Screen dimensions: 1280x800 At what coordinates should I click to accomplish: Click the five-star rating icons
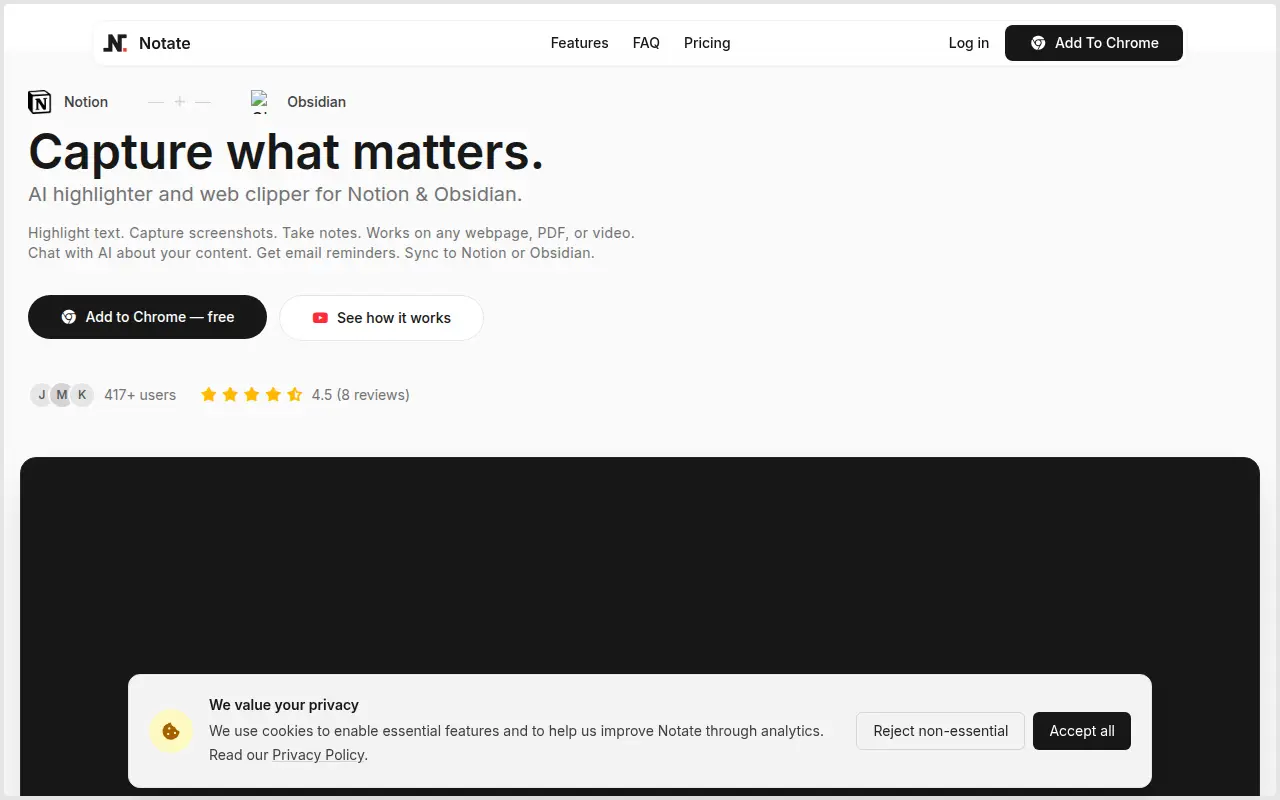pyautogui.click(x=252, y=395)
